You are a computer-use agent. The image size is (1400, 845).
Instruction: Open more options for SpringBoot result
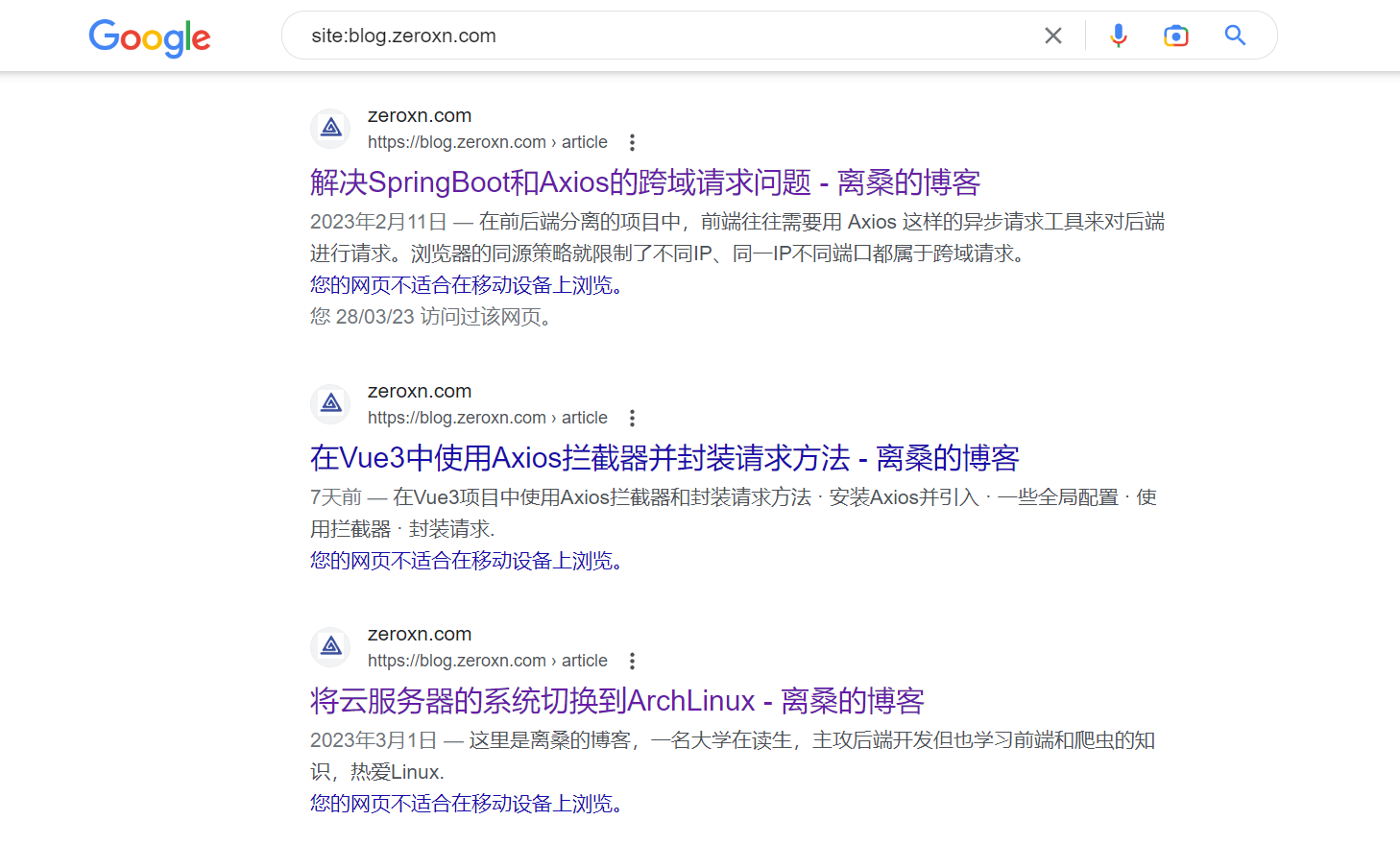tap(632, 142)
